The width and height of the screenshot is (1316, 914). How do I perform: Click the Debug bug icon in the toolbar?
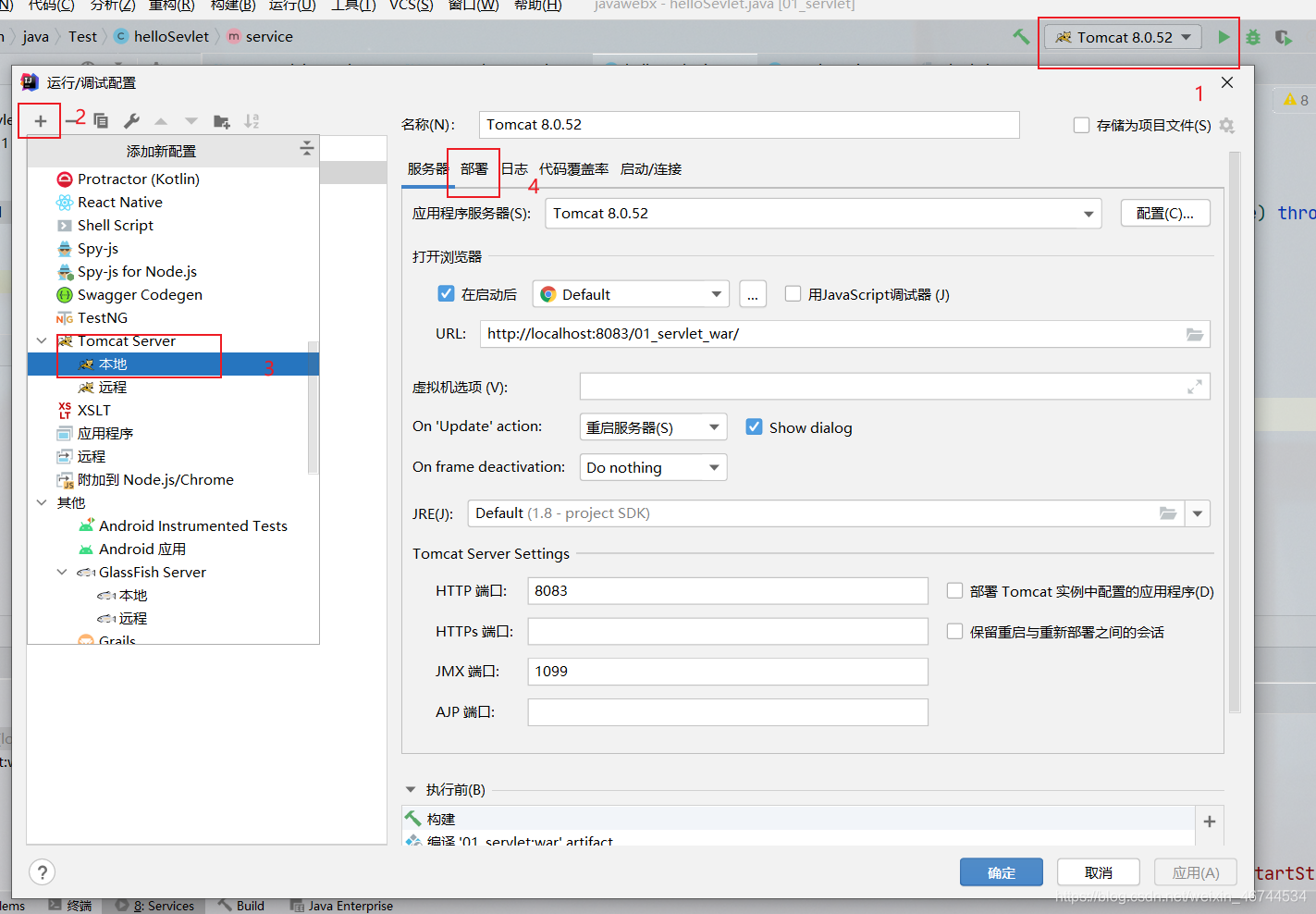(x=1253, y=37)
